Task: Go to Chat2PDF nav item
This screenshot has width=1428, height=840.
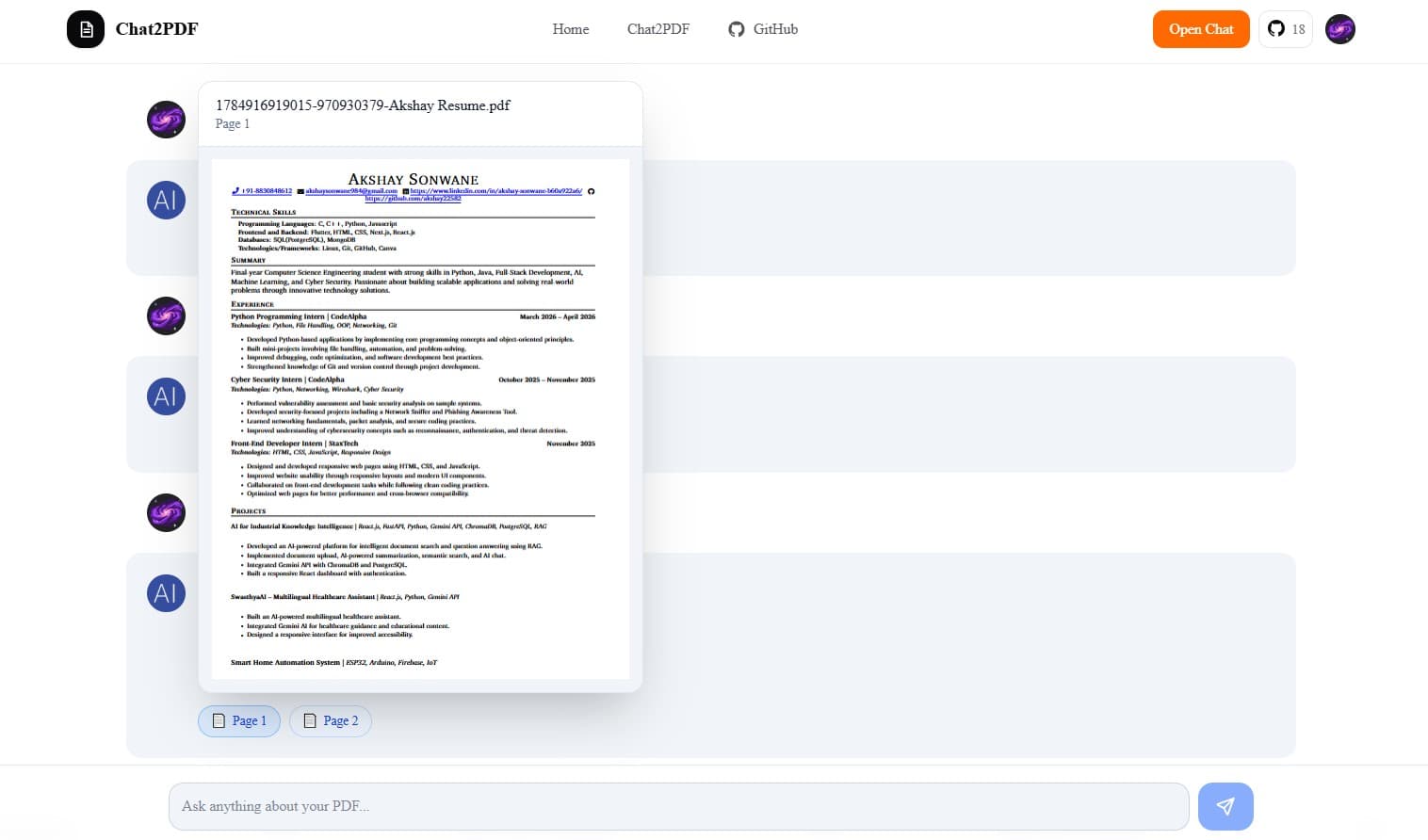Action: (658, 29)
